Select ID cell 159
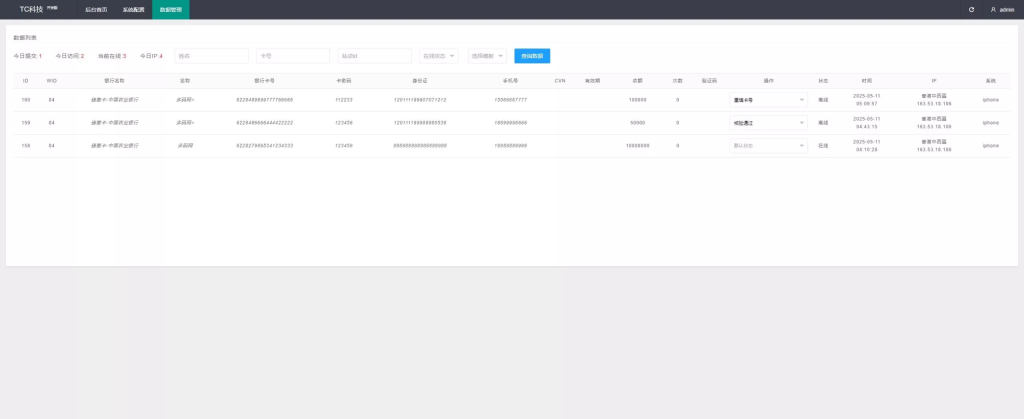The width and height of the screenshot is (1024, 419). pyautogui.click(x=25, y=123)
